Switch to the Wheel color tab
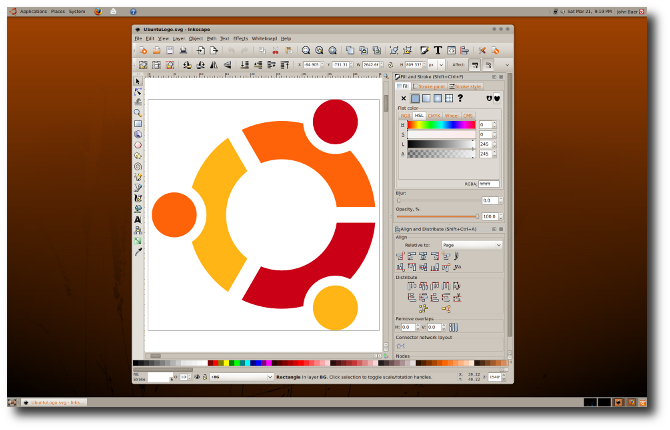 [451, 116]
